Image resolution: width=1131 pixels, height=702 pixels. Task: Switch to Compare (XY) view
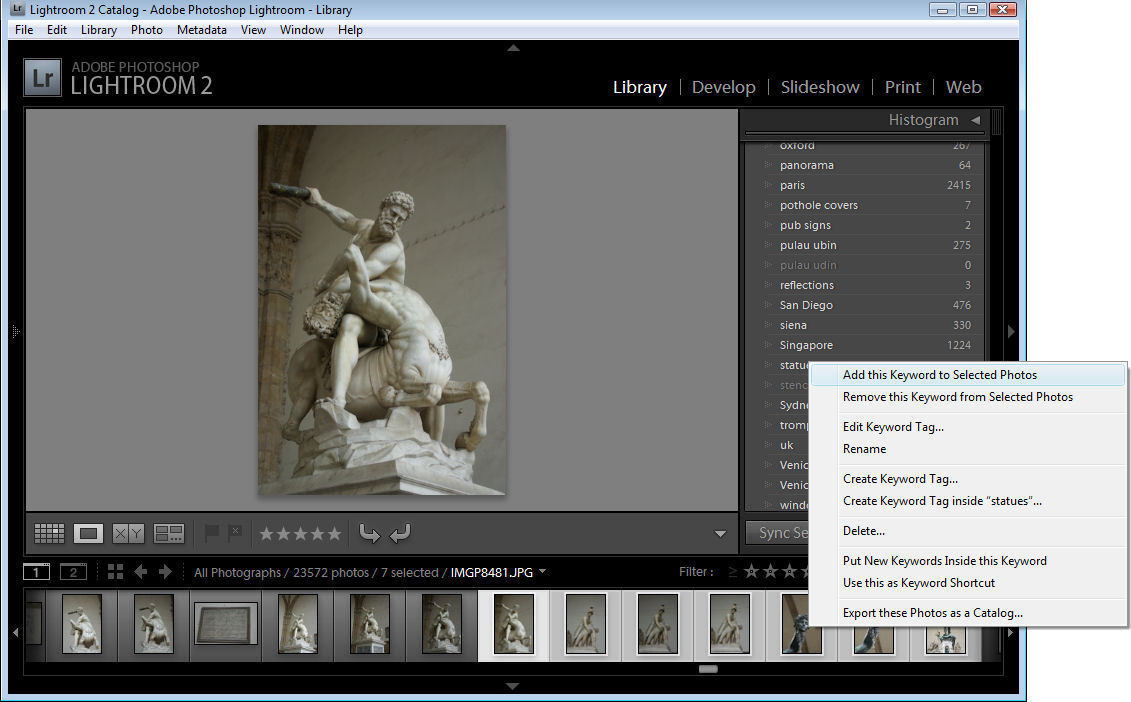pyautogui.click(x=128, y=533)
